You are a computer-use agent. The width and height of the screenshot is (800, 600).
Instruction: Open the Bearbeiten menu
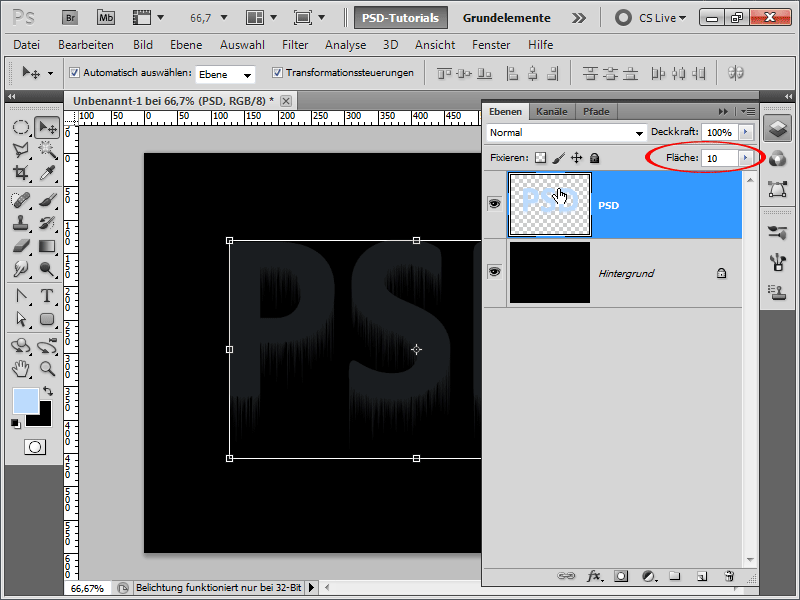86,45
